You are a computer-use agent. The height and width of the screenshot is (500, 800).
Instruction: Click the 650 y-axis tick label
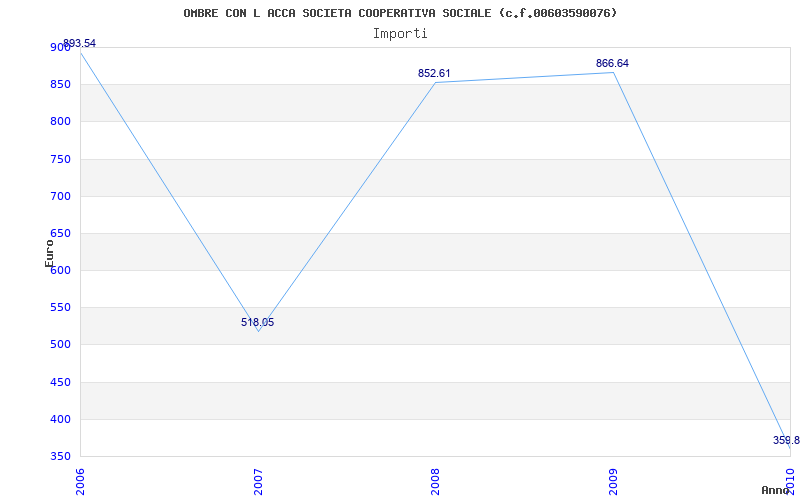pyautogui.click(x=59, y=234)
